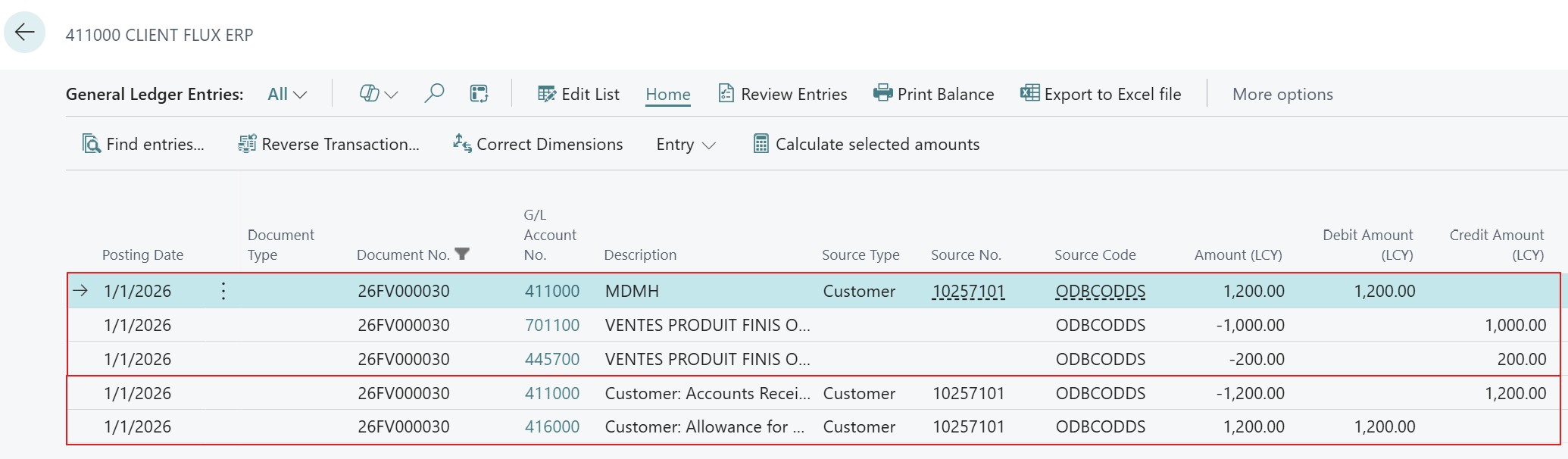Sort by Posting Date column header

click(142, 254)
